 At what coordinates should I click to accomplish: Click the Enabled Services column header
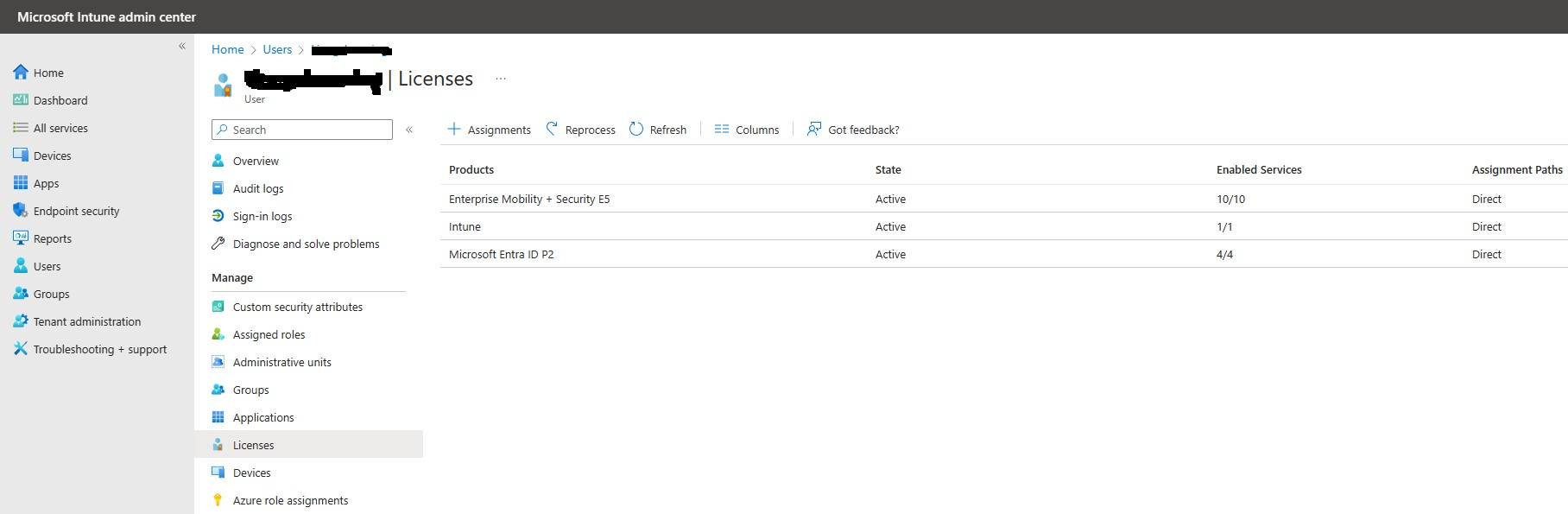1259,169
